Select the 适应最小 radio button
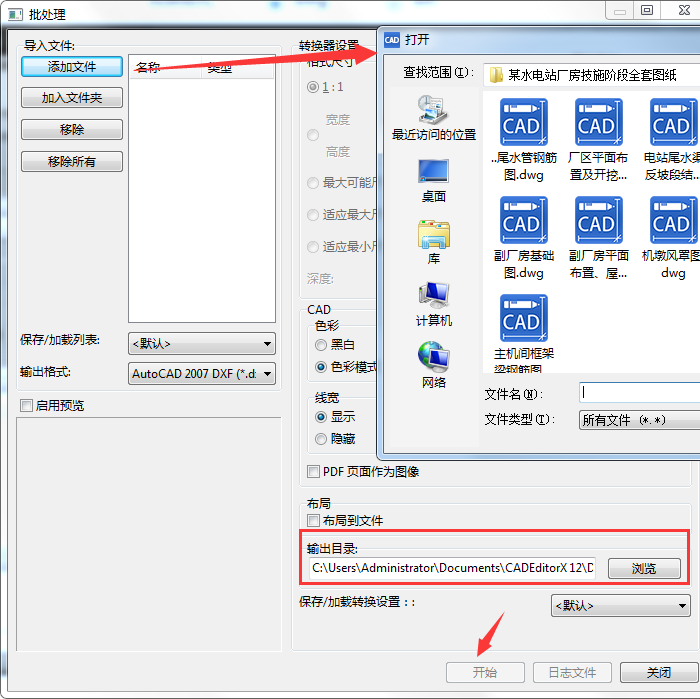700x699 pixels. (x=313, y=247)
